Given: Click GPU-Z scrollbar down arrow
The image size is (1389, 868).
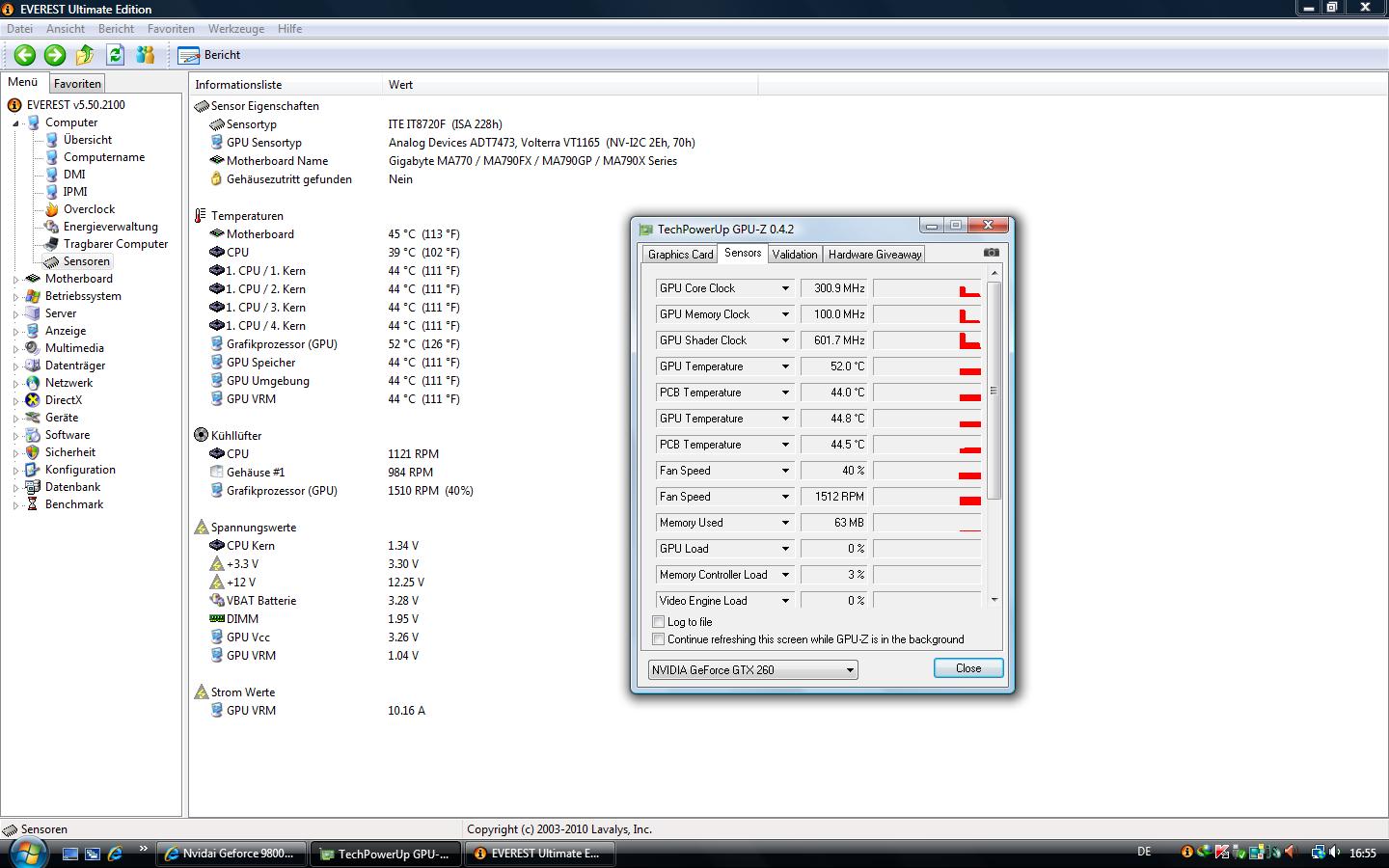Looking at the screenshot, I should [x=994, y=600].
